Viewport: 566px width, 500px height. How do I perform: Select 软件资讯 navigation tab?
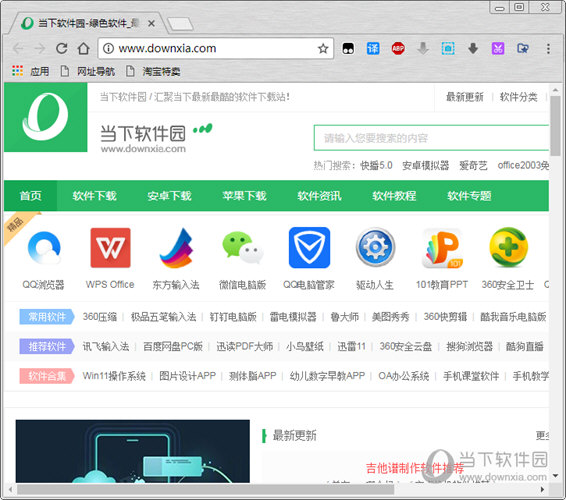click(319, 196)
